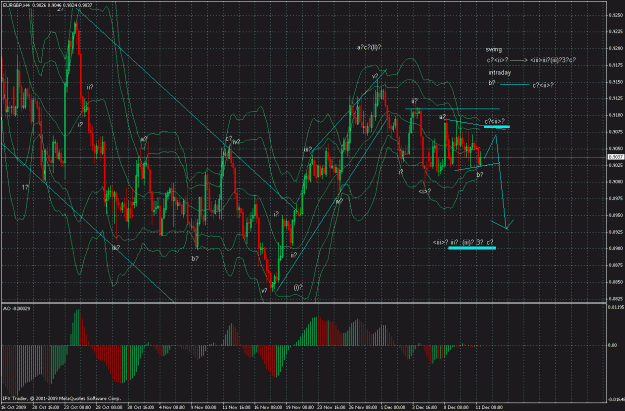Click the '11 Dec' time axis label
The image size is (625, 411).
tap(489, 407)
